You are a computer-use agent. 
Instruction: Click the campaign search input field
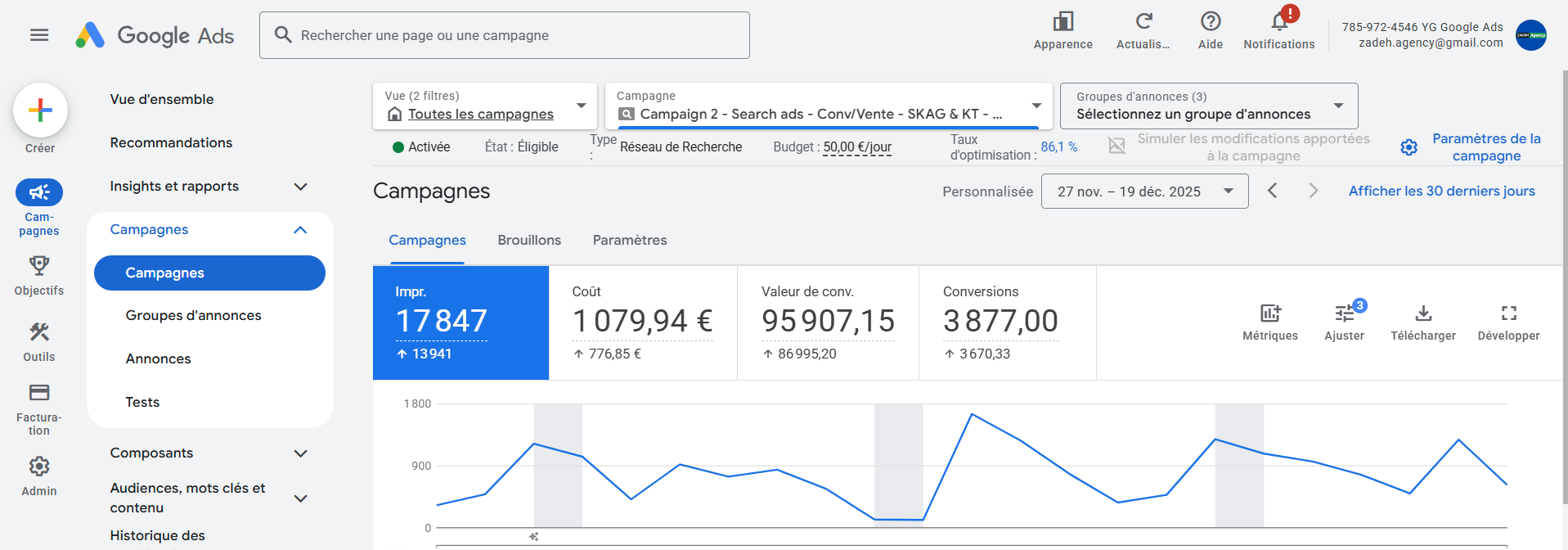coord(515,35)
